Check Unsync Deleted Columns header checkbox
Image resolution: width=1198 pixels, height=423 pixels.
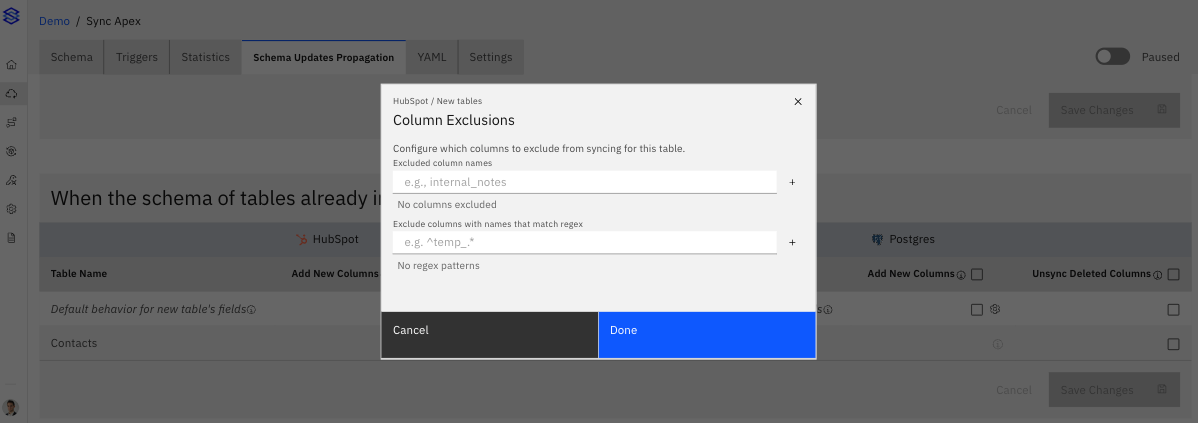click(1174, 274)
